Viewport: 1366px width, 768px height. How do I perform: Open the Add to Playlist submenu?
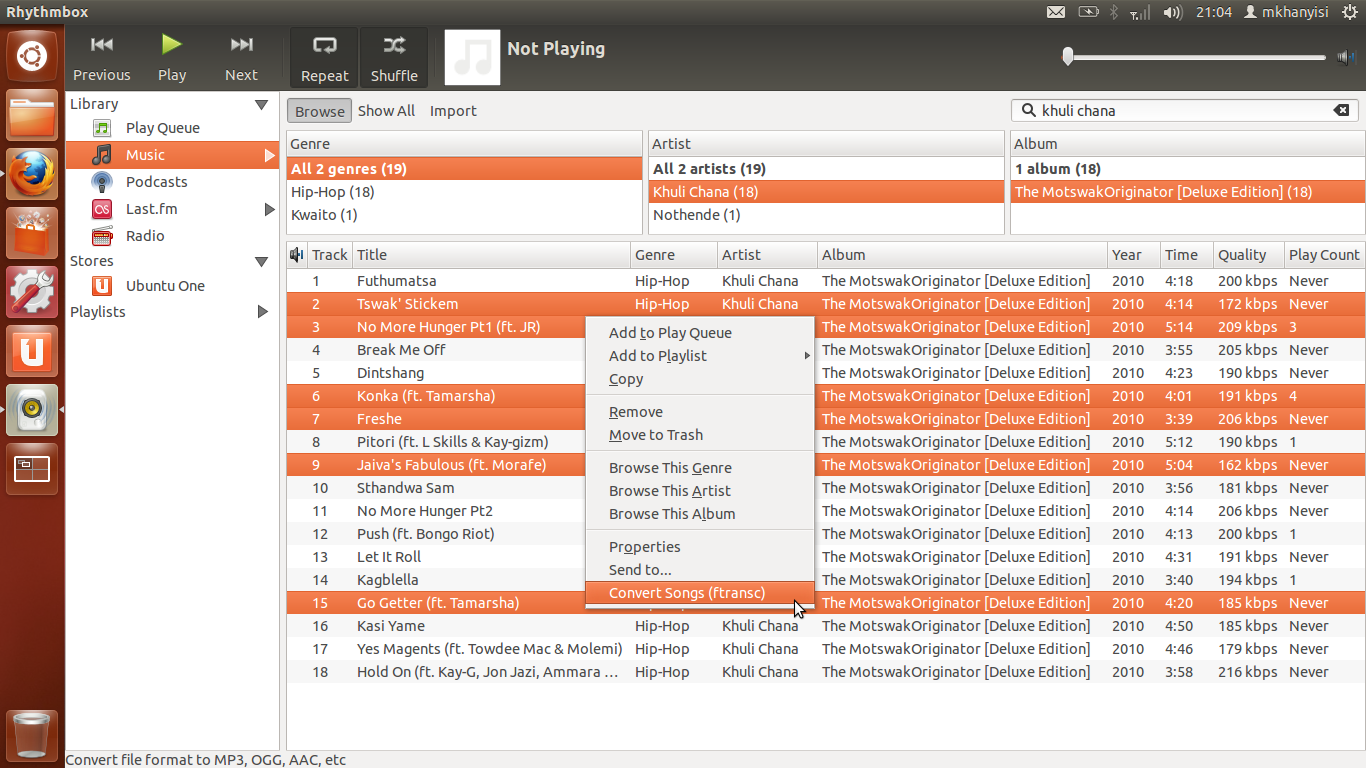pos(700,356)
